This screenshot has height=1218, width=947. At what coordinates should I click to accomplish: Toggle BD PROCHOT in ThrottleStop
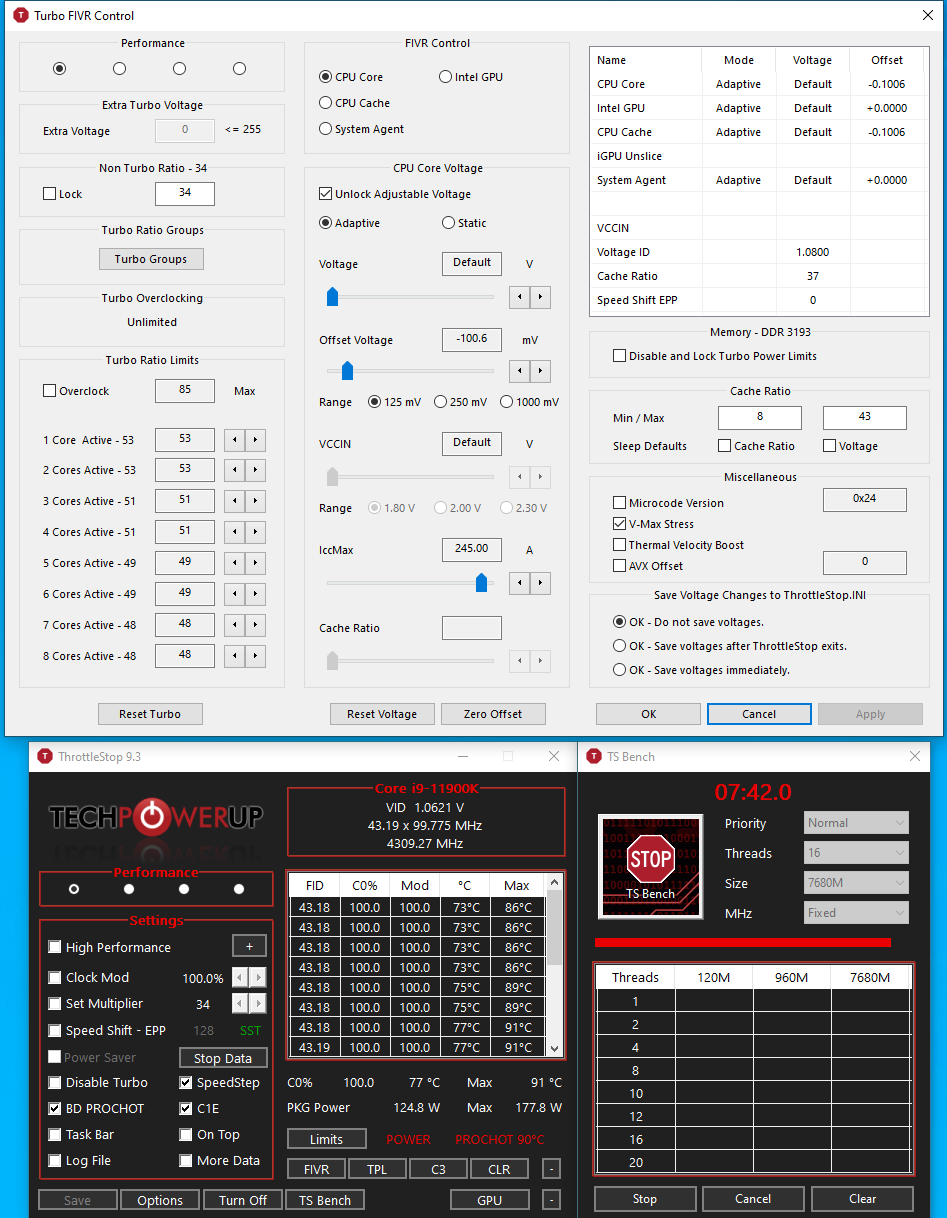coord(55,1108)
